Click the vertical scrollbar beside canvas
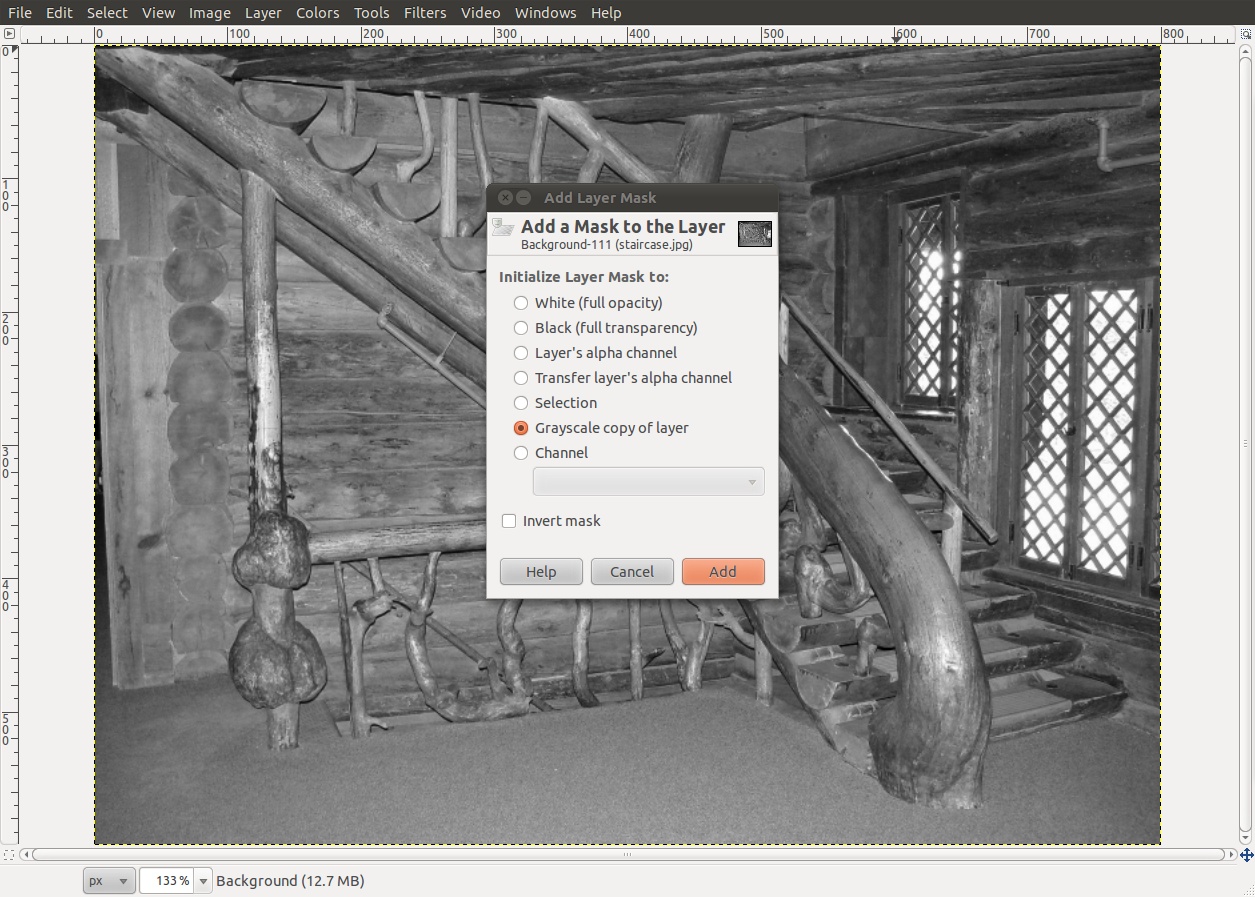 tap(1246, 443)
